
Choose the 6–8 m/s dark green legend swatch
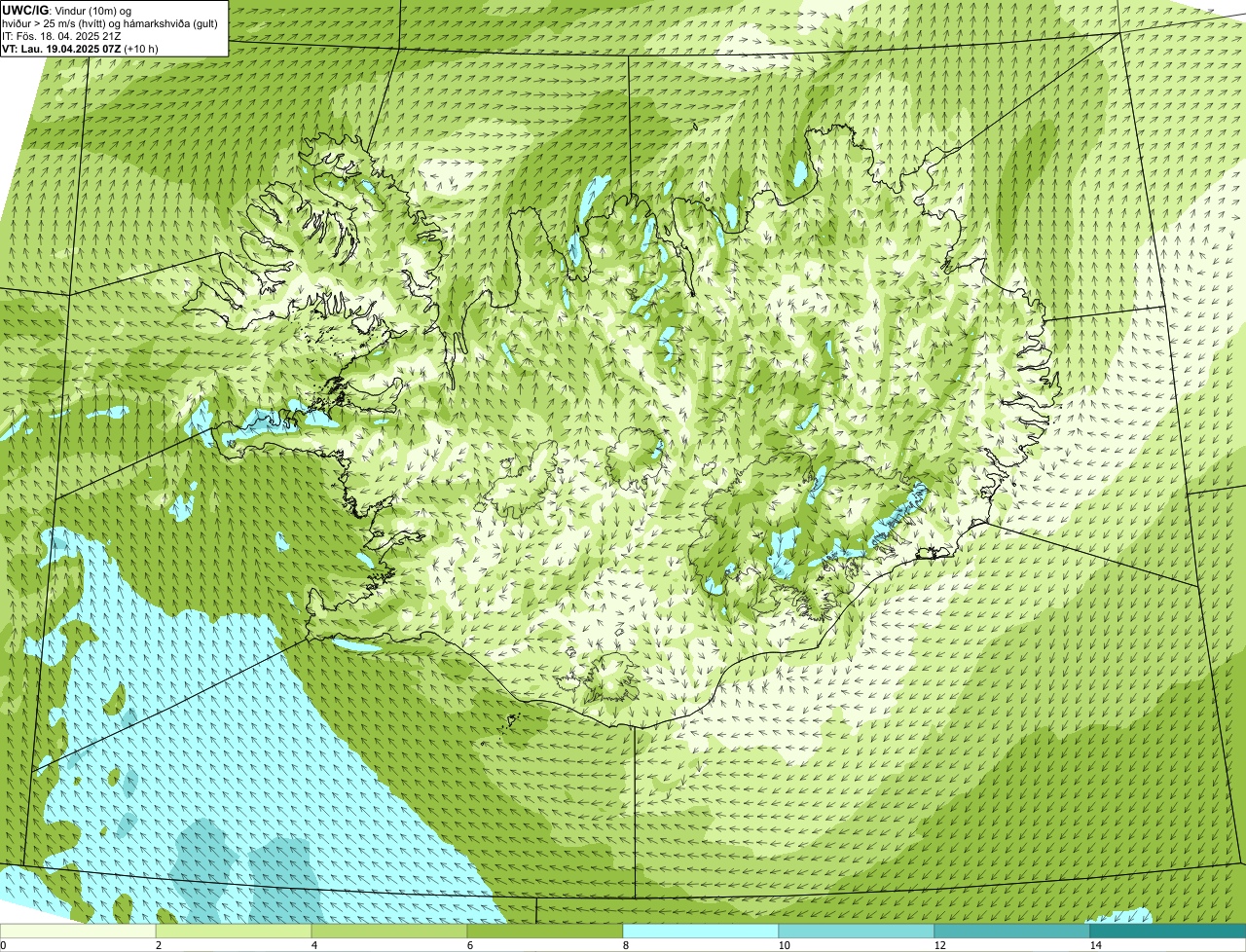pos(545,931)
